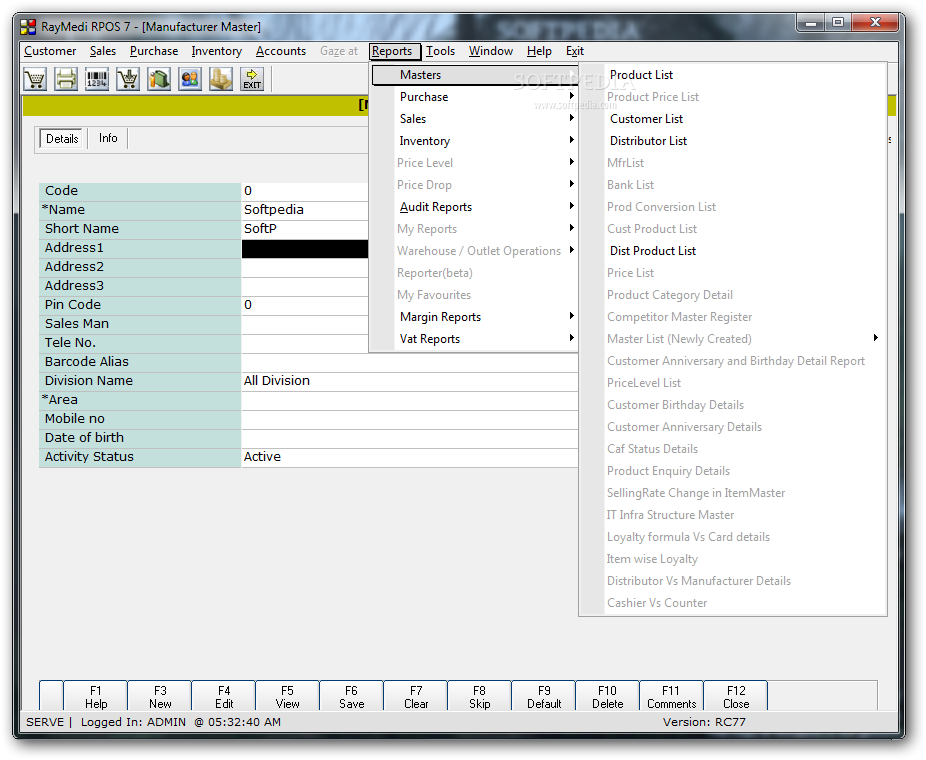
Task: Click the Code field showing 0
Action: [305, 191]
